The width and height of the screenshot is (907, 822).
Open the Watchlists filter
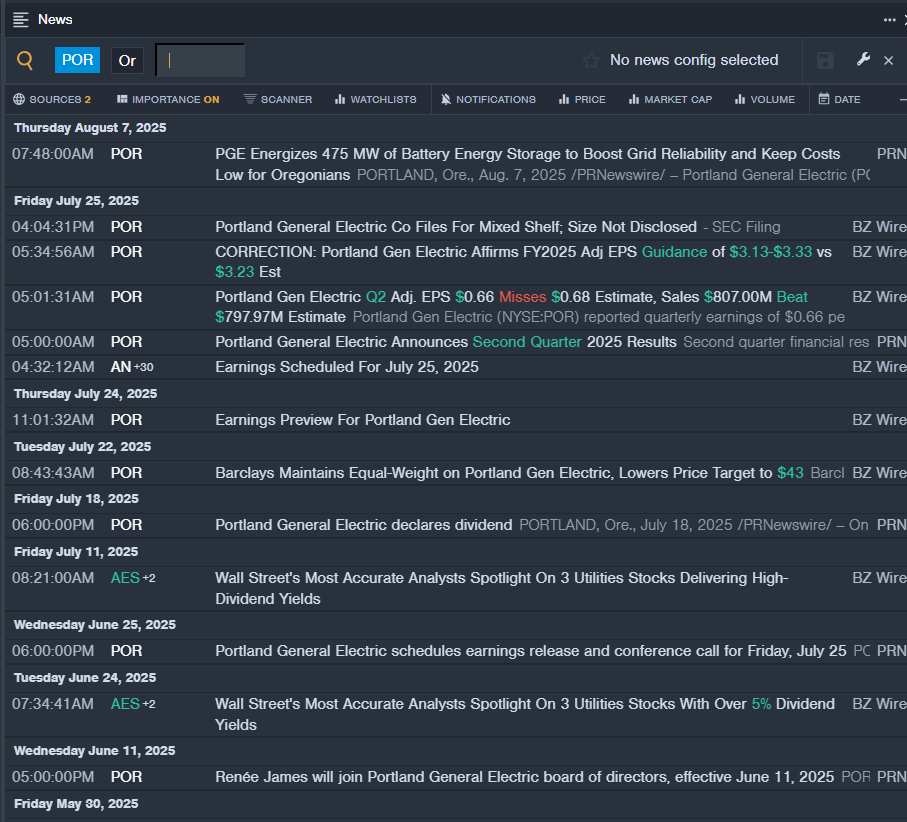point(375,99)
